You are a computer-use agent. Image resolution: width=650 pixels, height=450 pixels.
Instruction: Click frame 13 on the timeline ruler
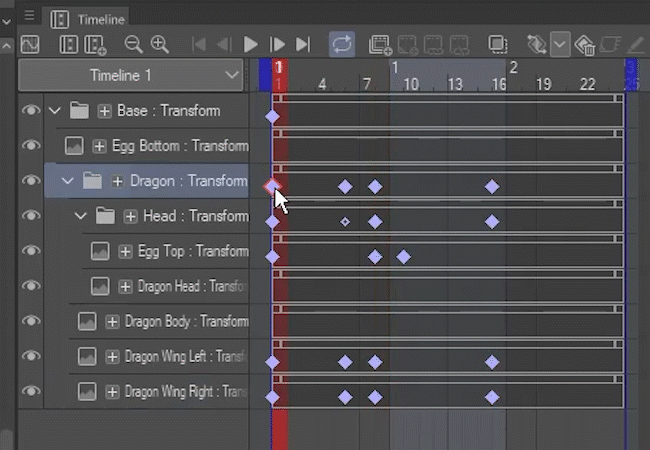click(x=455, y=84)
